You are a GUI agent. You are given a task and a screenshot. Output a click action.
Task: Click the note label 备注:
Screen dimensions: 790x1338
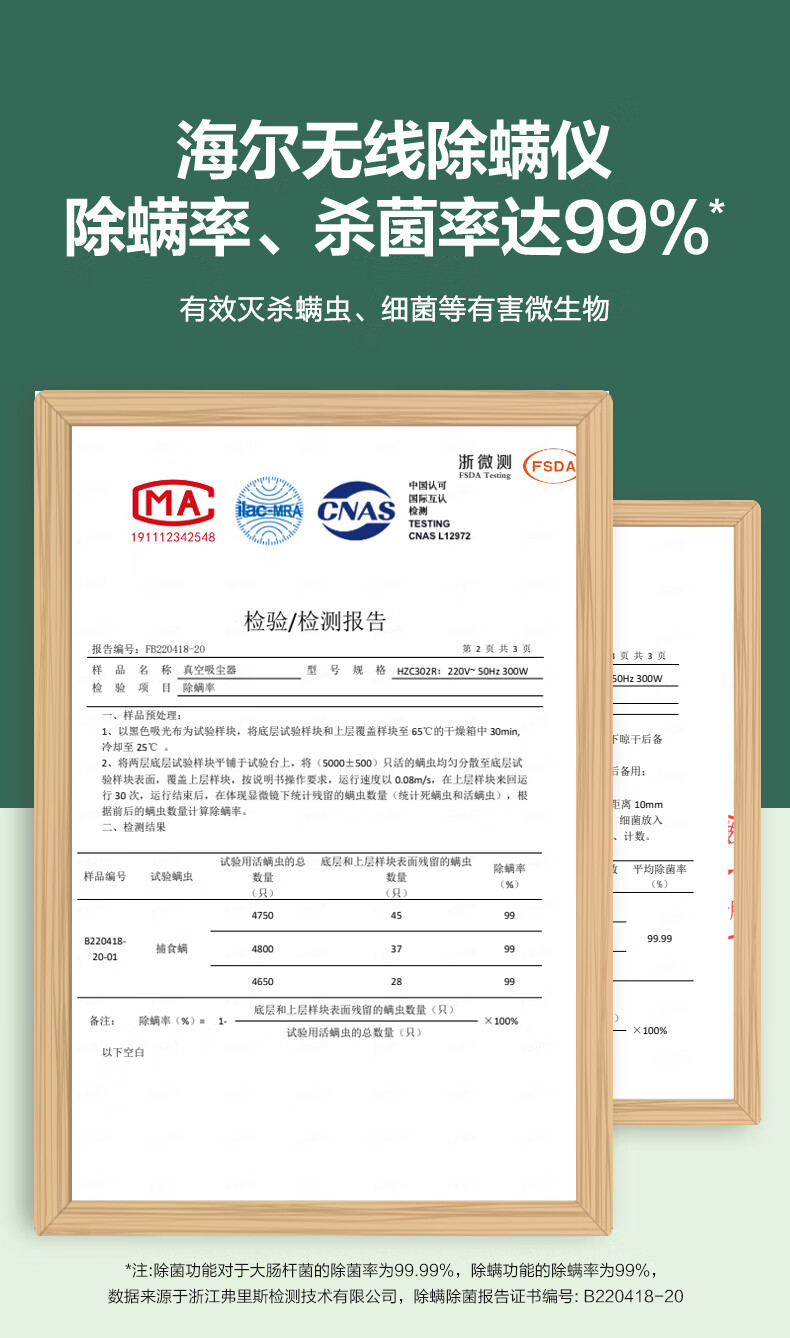tap(102, 1021)
